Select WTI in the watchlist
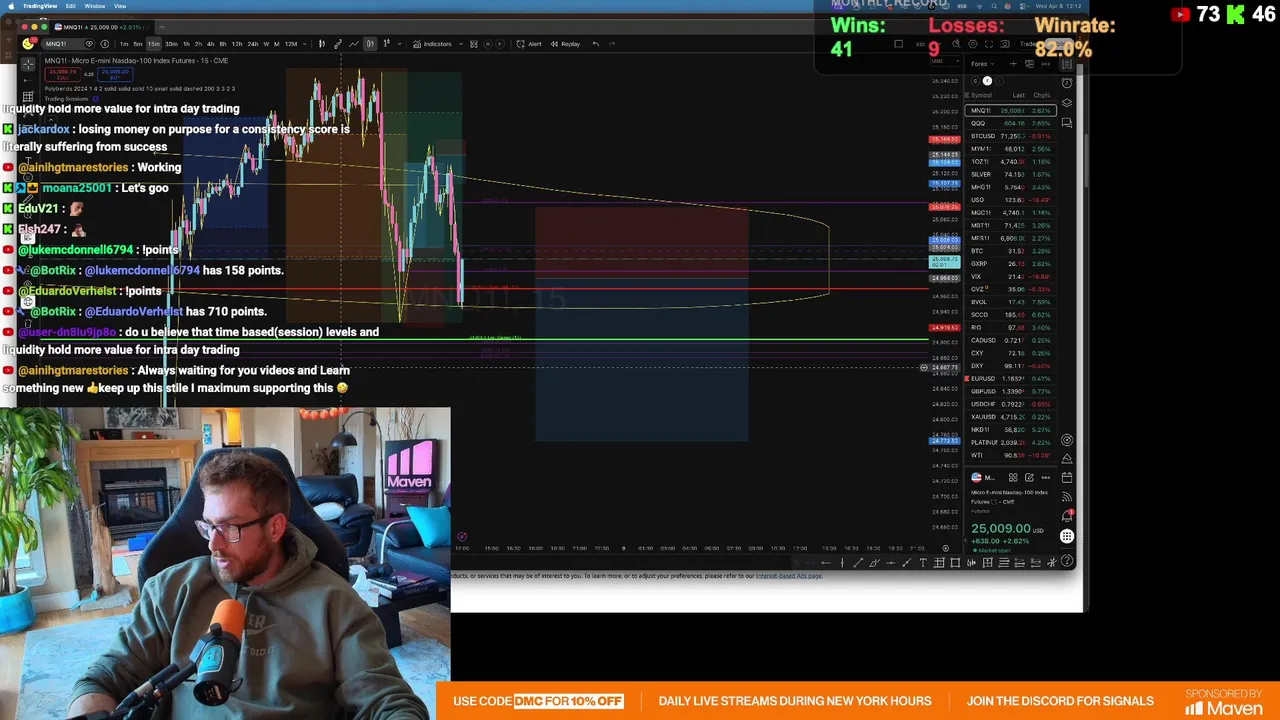 1011,455
